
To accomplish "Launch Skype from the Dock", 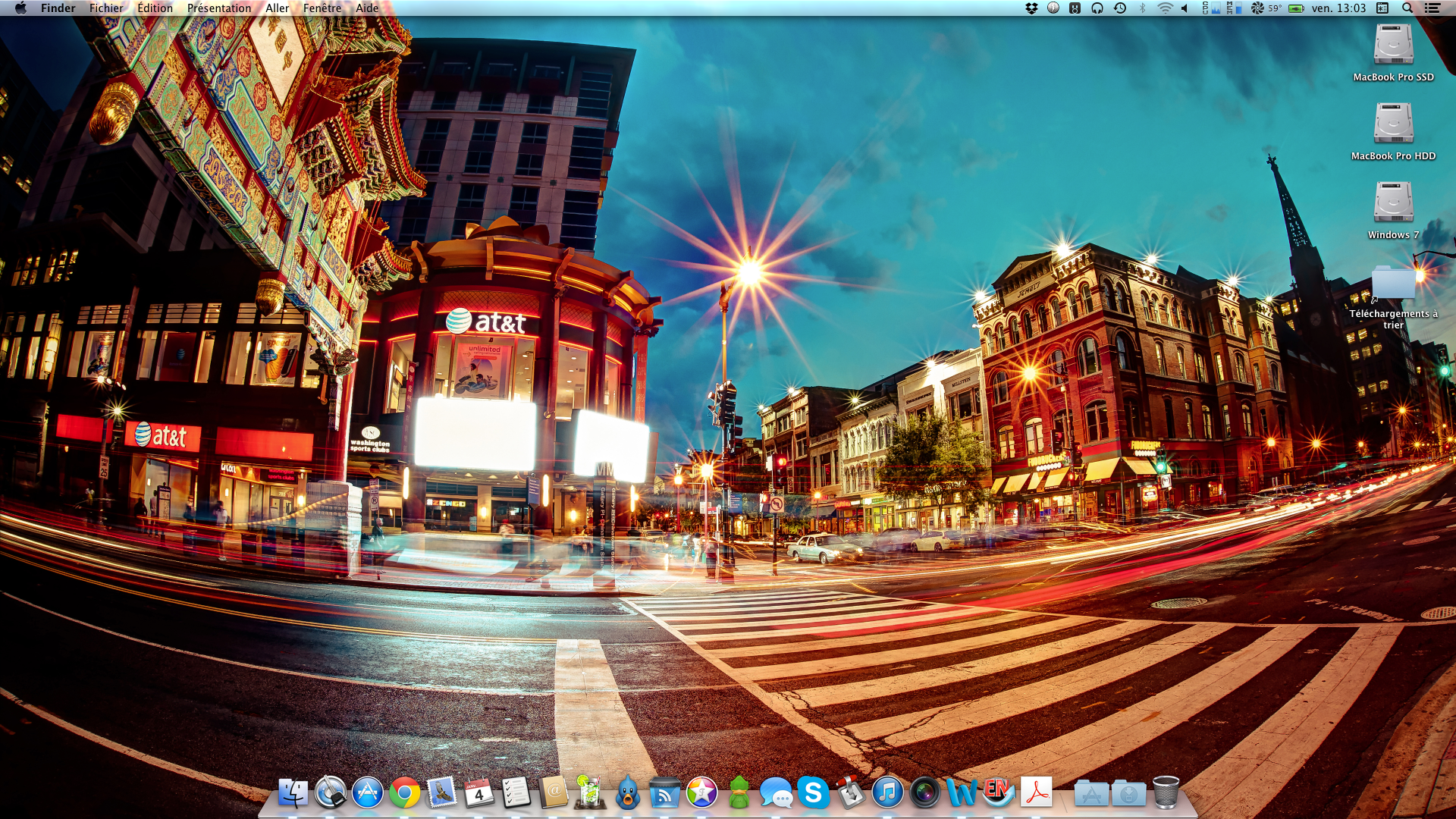I will [x=813, y=793].
